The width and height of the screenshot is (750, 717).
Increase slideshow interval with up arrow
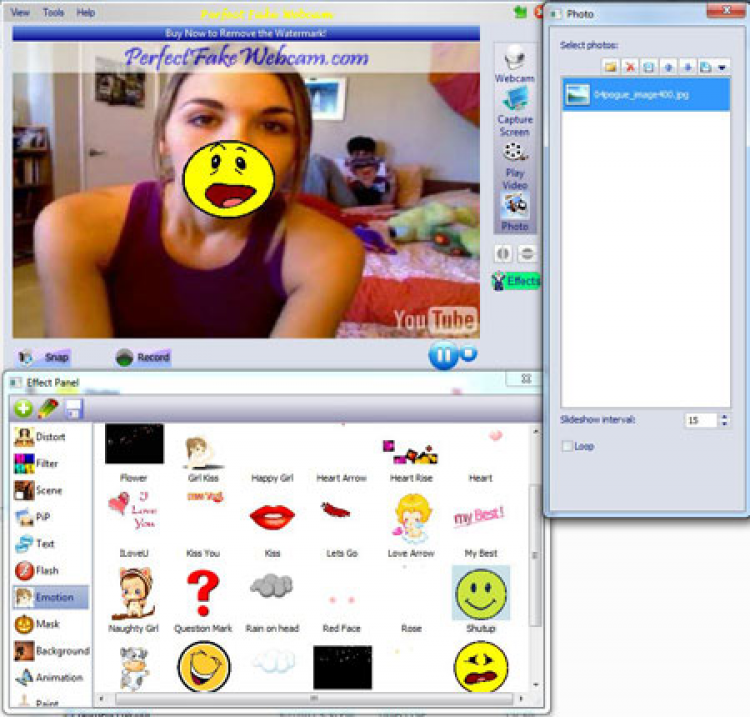pyautogui.click(x=724, y=417)
